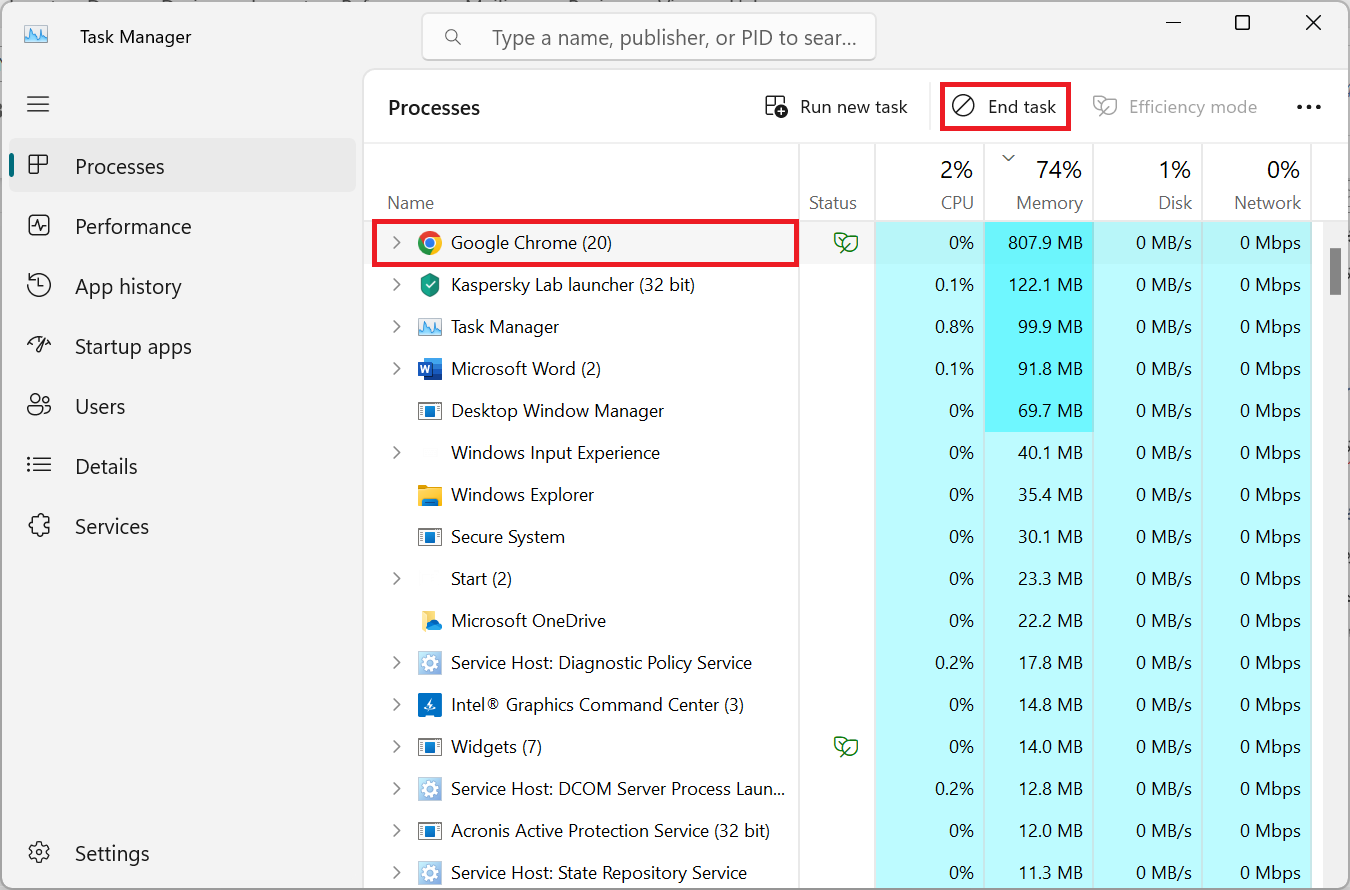
Task: Click the 91.8 MB memory cell for Word
Action: pyautogui.click(x=1039, y=369)
